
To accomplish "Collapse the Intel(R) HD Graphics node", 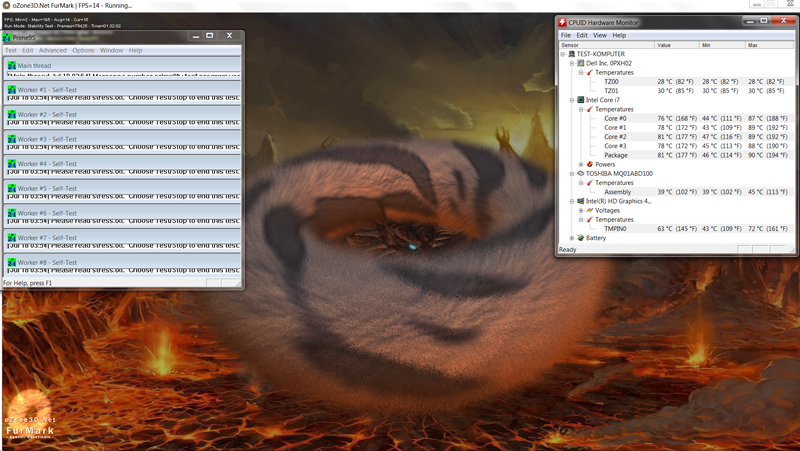I will coord(572,201).
